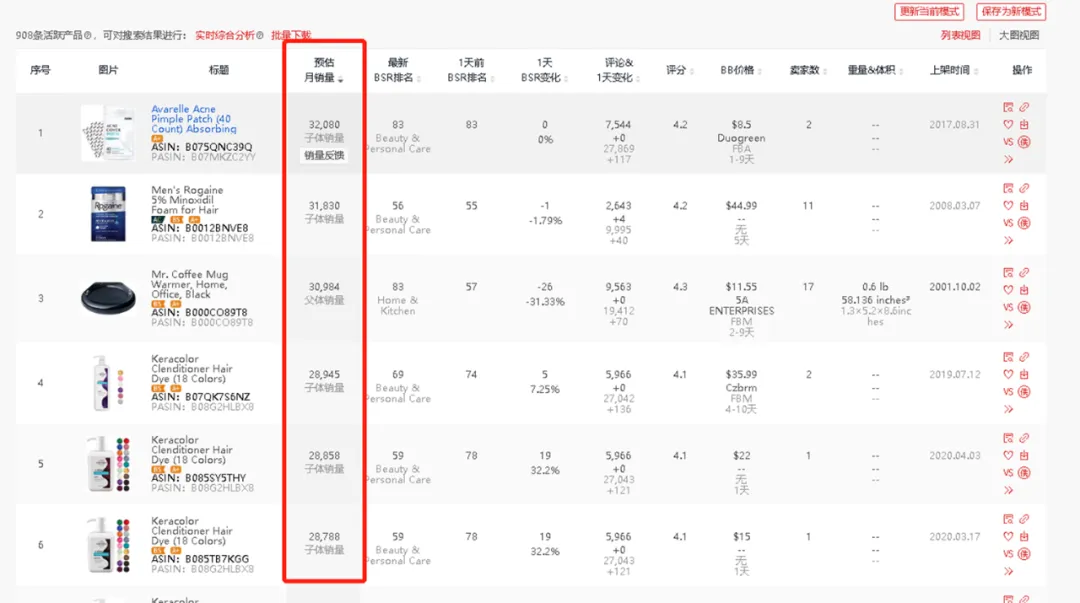This screenshot has height=603, width=1080.
Task: Expand more actions chevron on Avarelle row
Action: click(x=1008, y=159)
